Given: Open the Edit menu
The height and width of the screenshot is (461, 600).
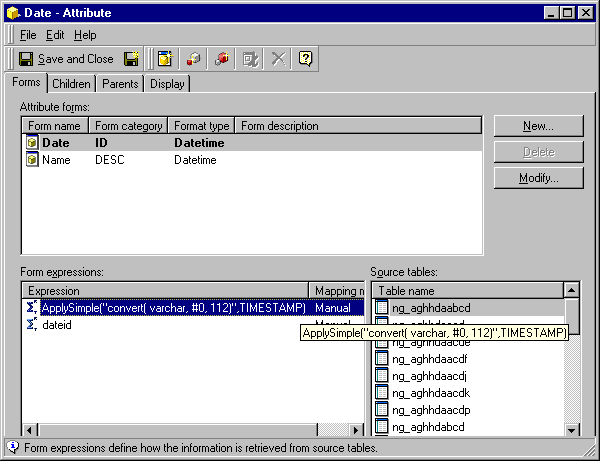Looking at the screenshot, I should coord(55,35).
